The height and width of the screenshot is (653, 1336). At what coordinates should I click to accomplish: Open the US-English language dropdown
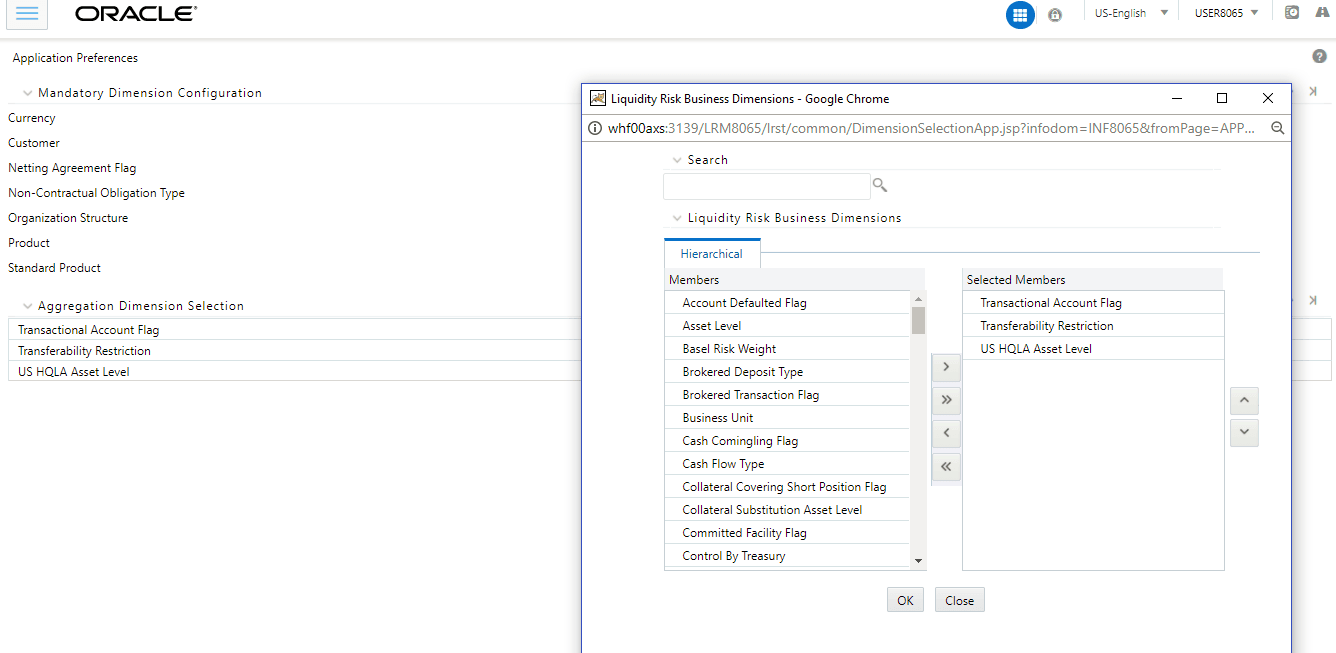(1131, 13)
